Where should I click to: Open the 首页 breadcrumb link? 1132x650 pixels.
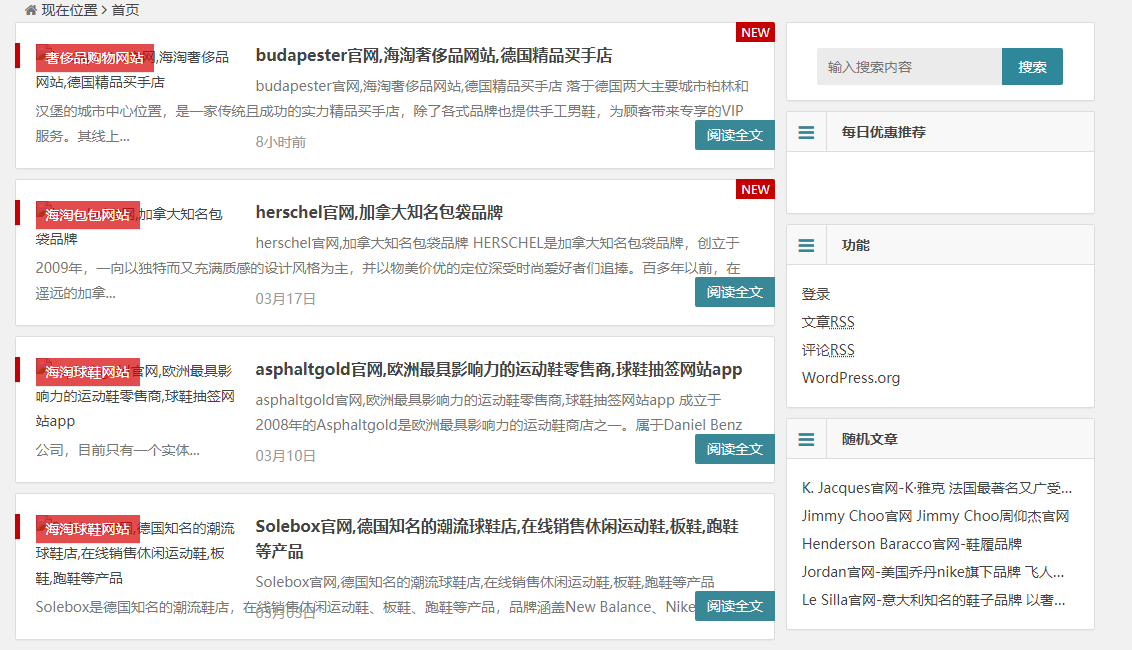click(x=126, y=10)
